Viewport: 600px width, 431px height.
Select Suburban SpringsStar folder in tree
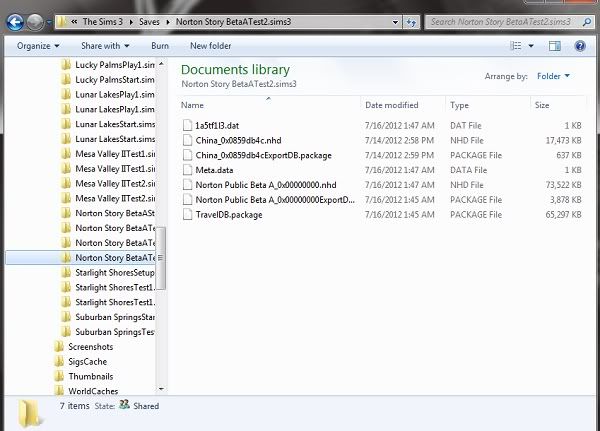point(115,317)
